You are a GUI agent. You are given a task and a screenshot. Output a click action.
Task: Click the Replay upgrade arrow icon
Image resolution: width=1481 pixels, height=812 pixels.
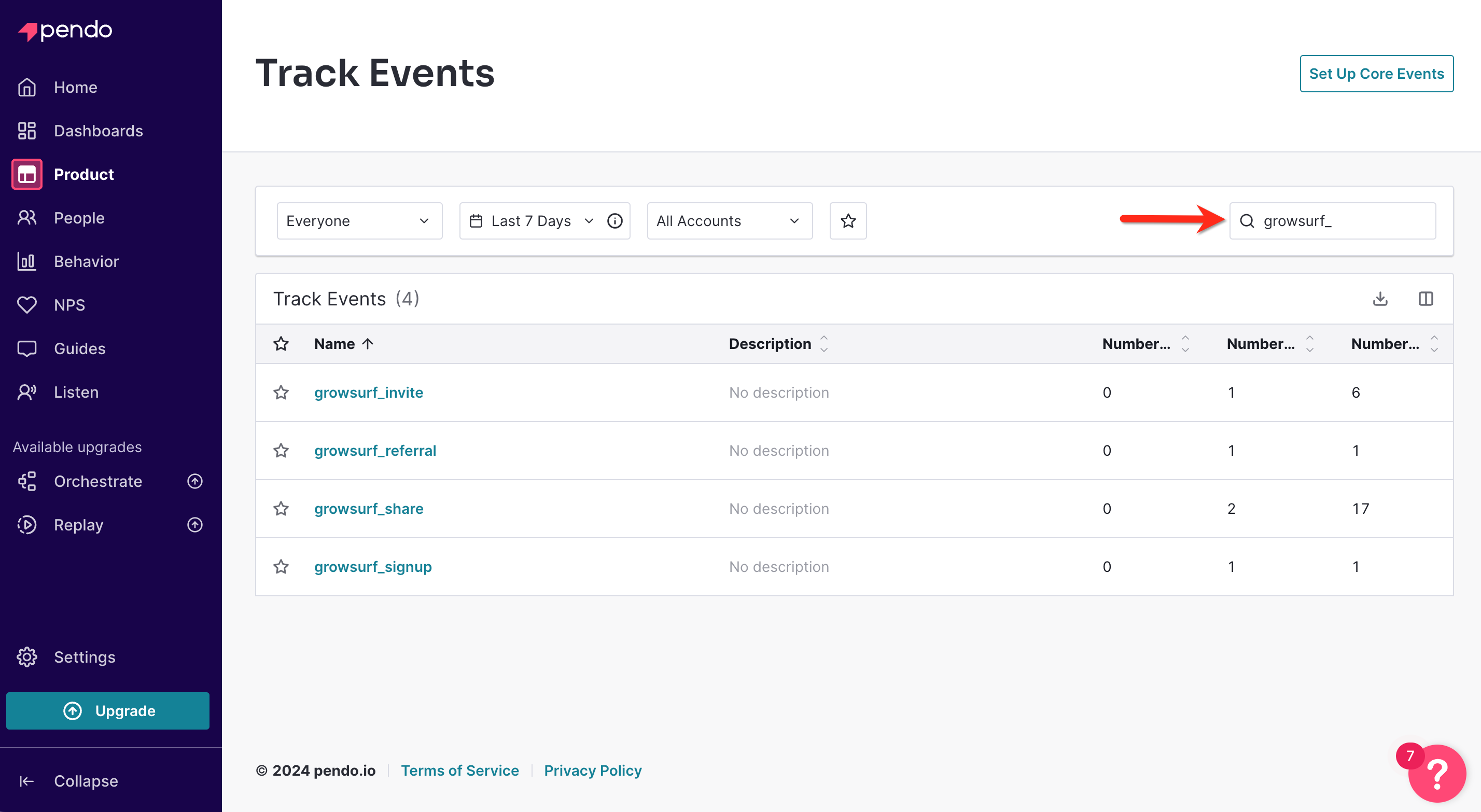point(195,525)
